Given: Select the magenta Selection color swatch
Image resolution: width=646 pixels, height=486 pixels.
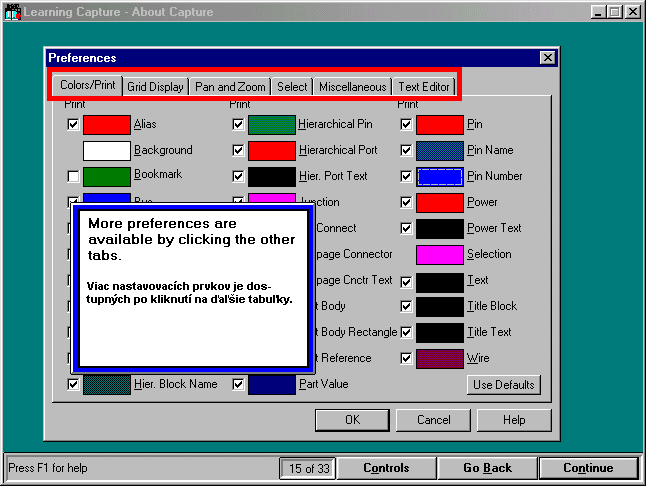Looking at the screenshot, I should point(440,255).
